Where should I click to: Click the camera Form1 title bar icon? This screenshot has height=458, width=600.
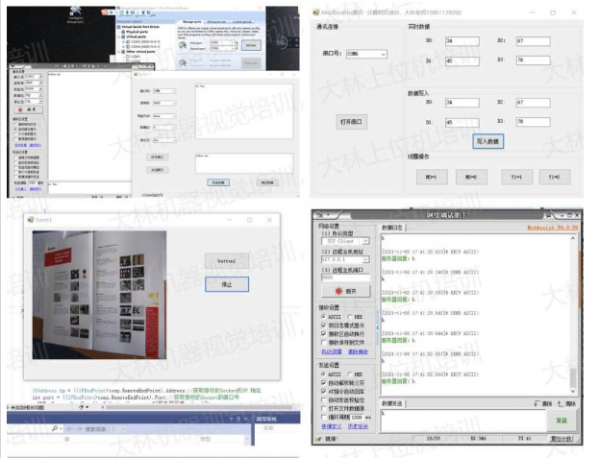point(31,220)
